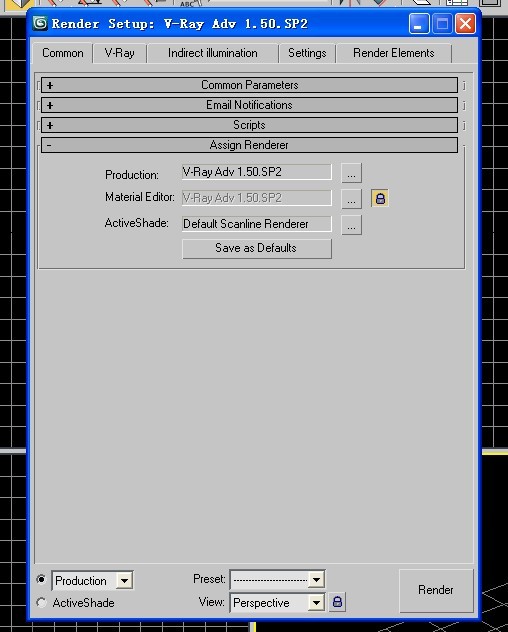The height and width of the screenshot is (632, 508).
Task: Toggle the lock icon next to View dropdown
Action: pos(337,602)
